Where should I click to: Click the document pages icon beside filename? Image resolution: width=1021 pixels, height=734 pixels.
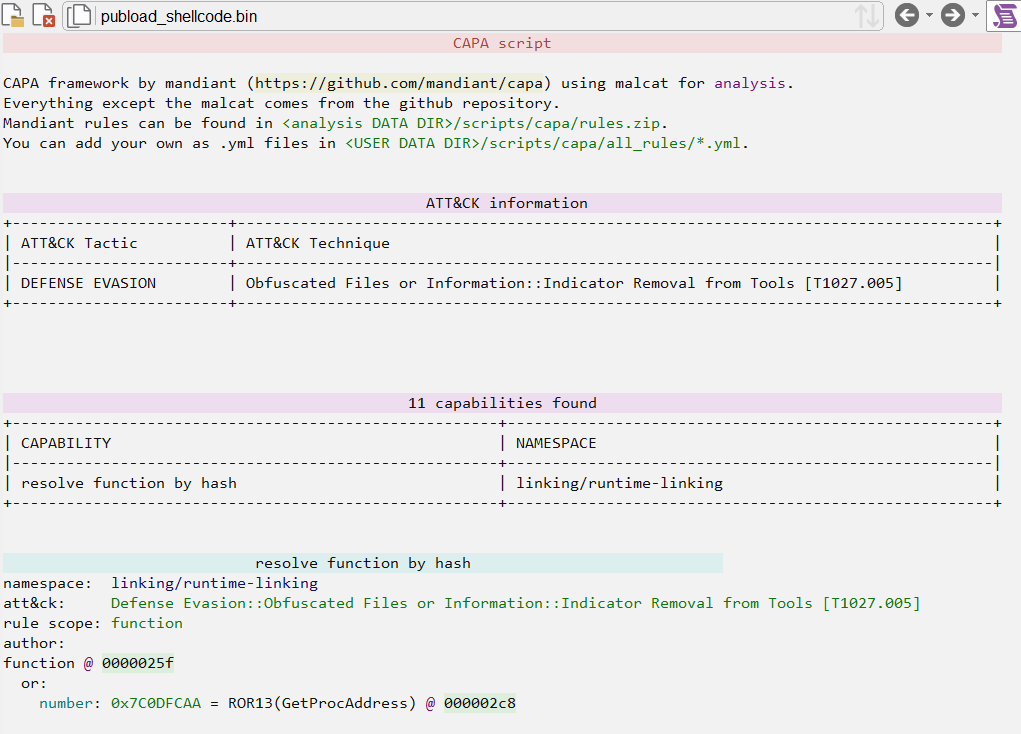tap(80, 16)
